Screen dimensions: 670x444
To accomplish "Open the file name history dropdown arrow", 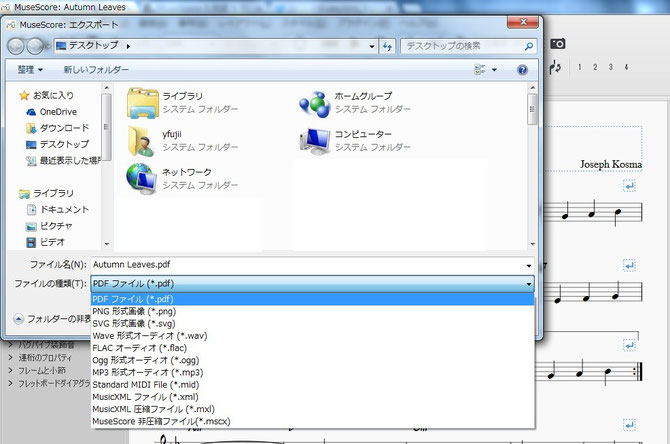I will pos(529,265).
